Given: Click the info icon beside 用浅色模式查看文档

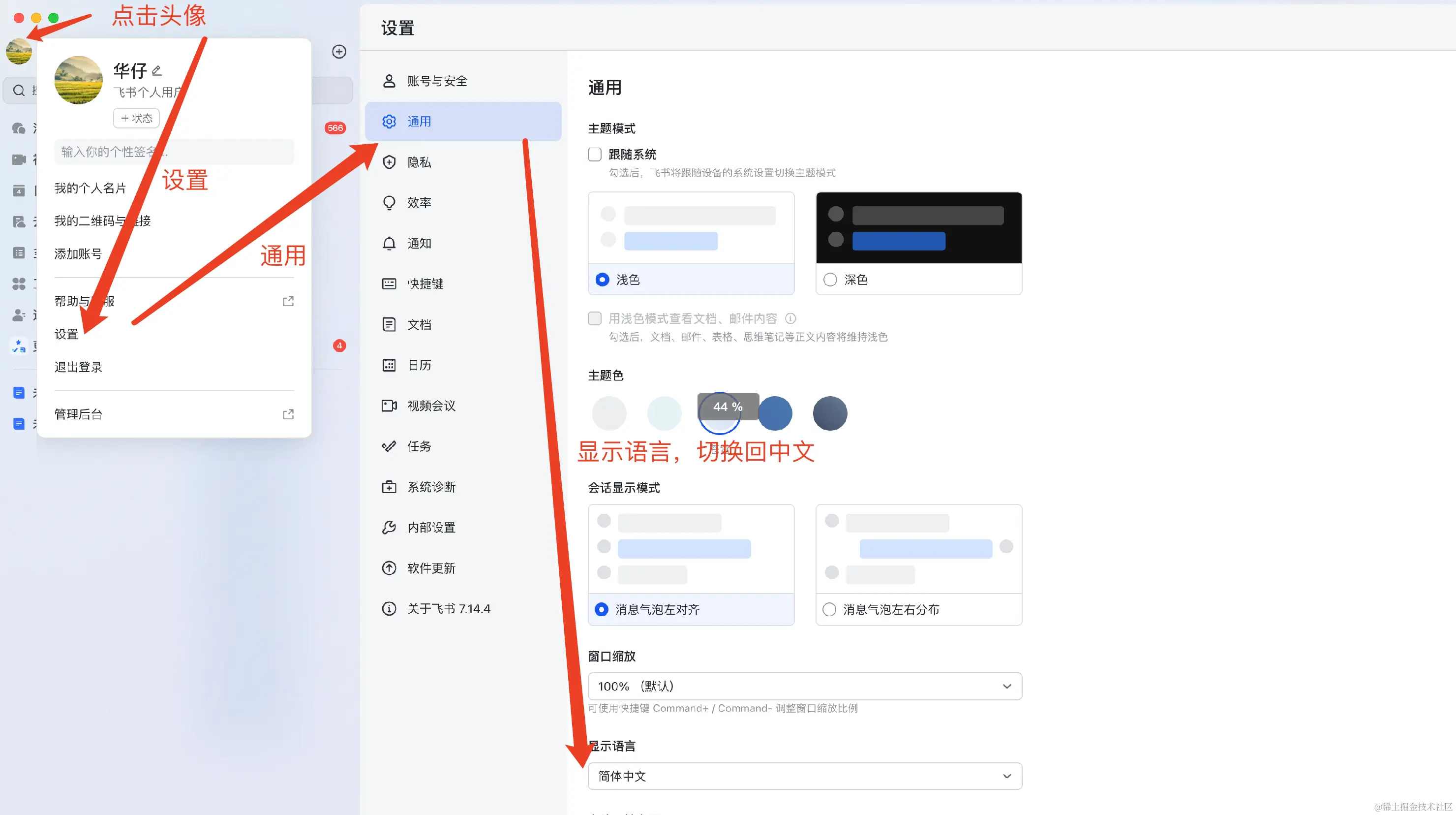Looking at the screenshot, I should pyautogui.click(x=791, y=318).
